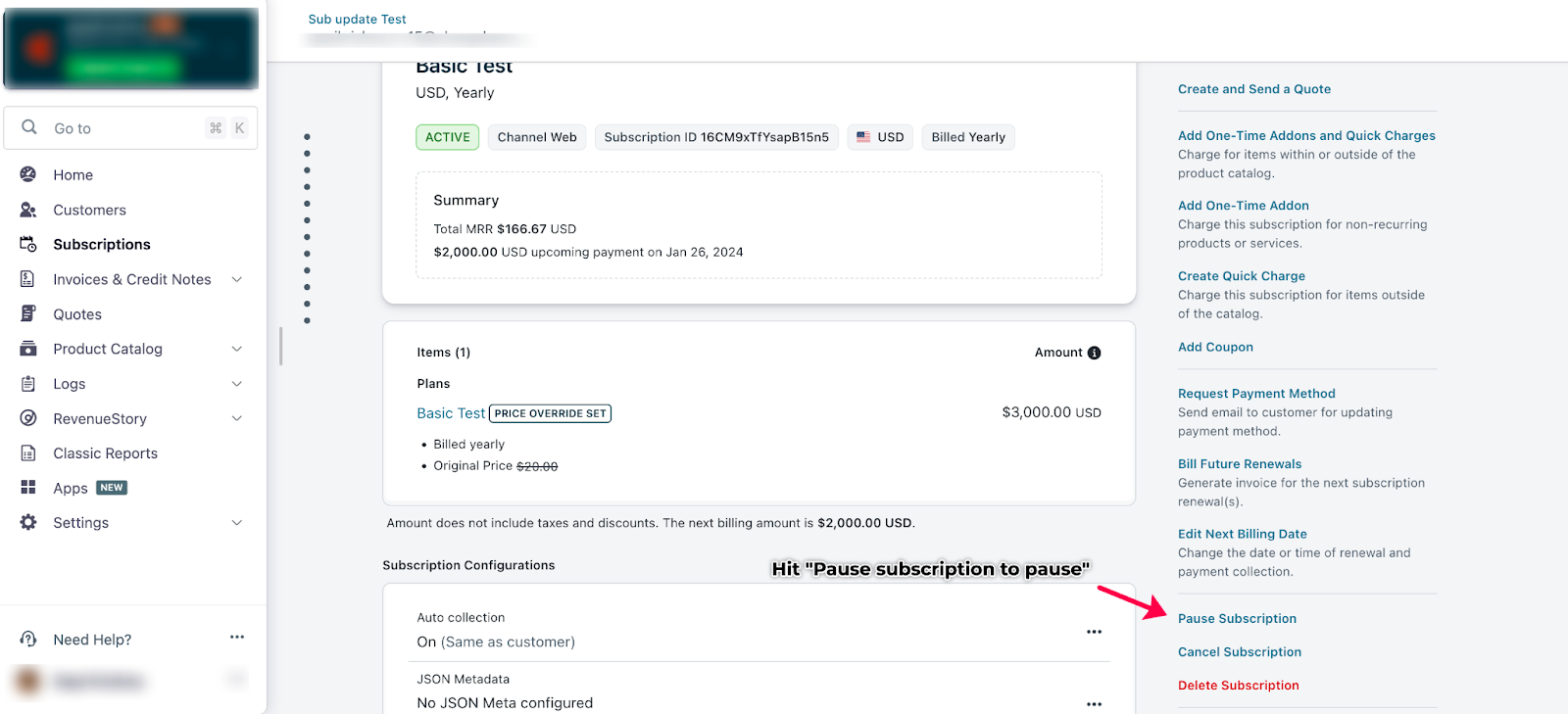1568x714 pixels.
Task: Open the Basic Test plan link
Action: pyautogui.click(x=451, y=413)
